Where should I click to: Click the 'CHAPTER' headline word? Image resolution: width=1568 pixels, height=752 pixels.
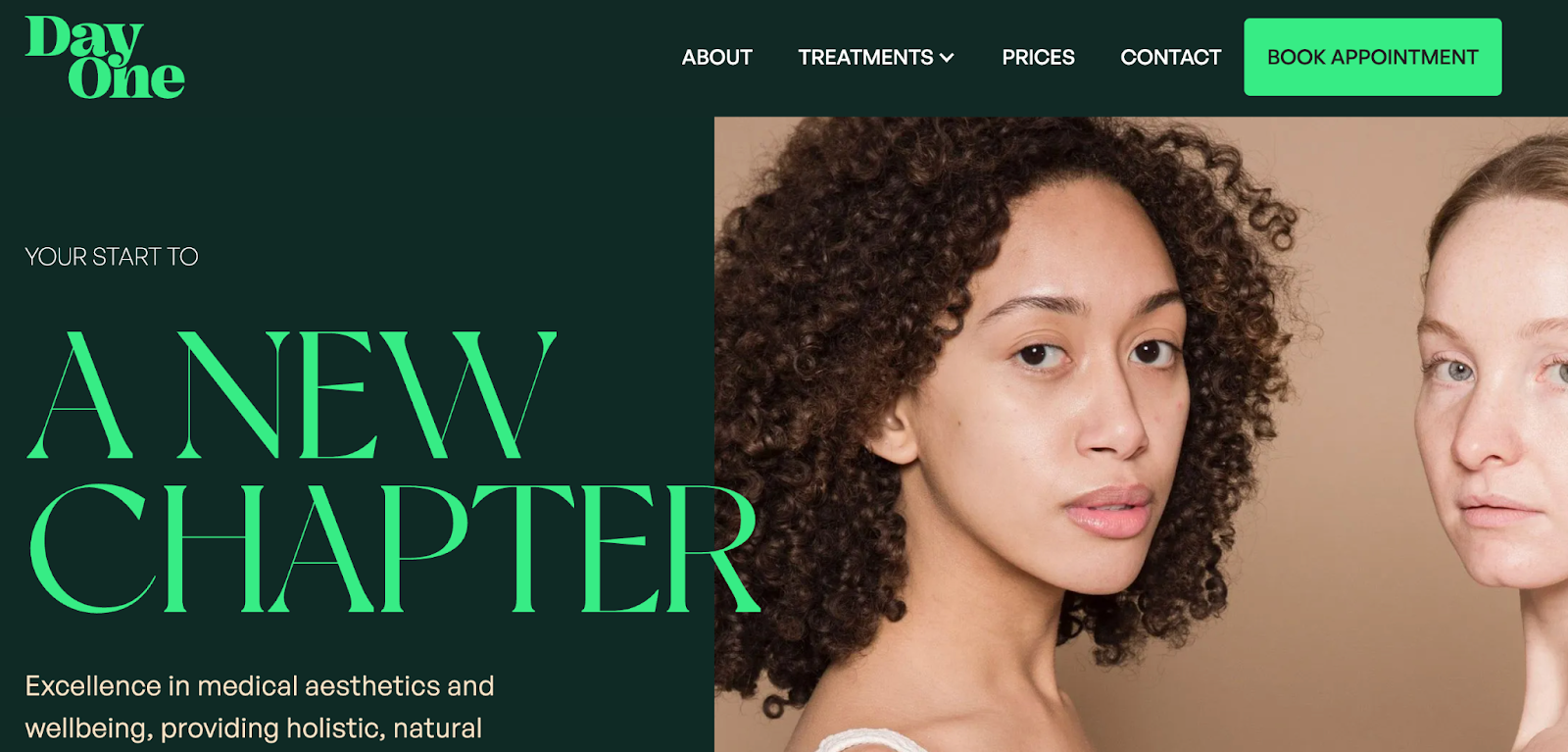coord(394,548)
